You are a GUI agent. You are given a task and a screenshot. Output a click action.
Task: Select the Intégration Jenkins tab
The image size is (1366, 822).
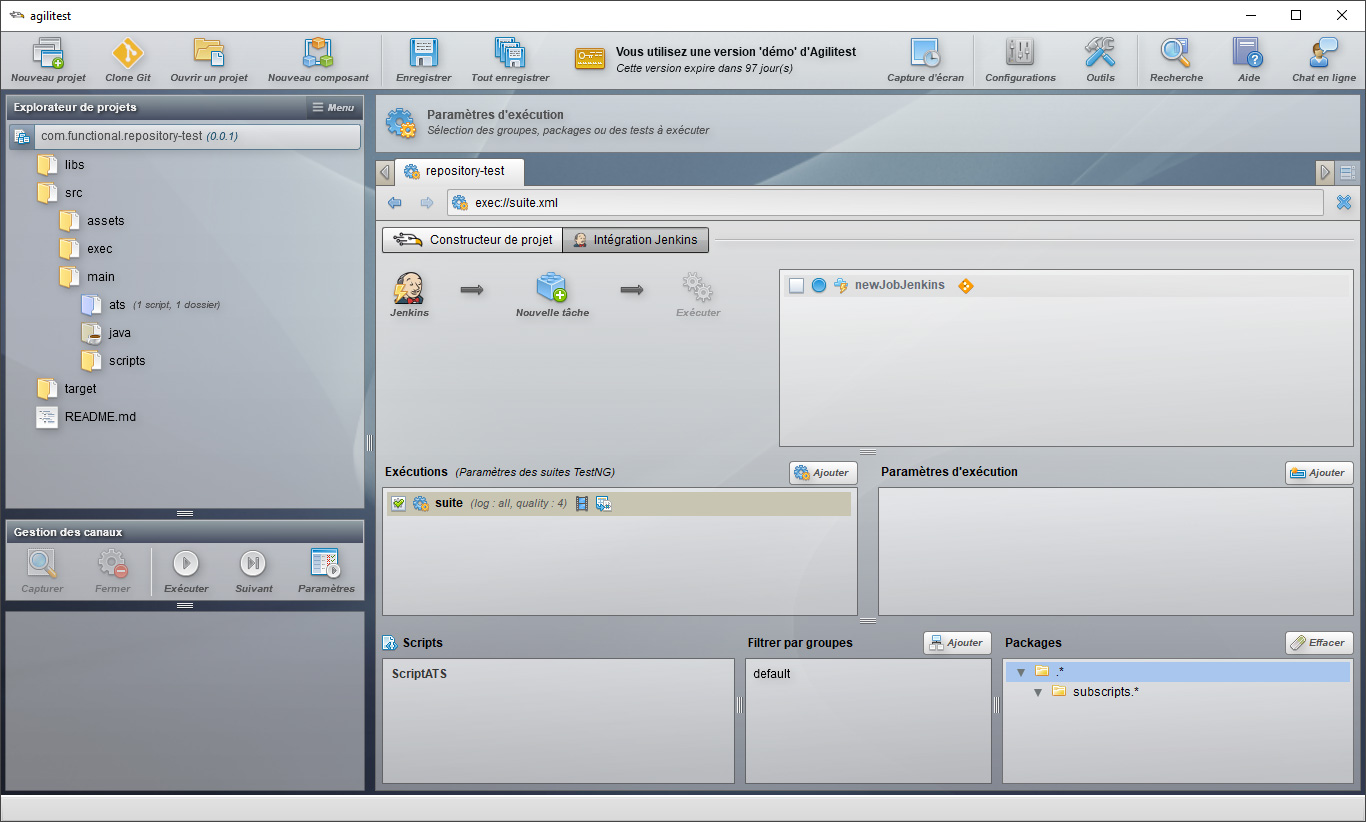point(636,240)
